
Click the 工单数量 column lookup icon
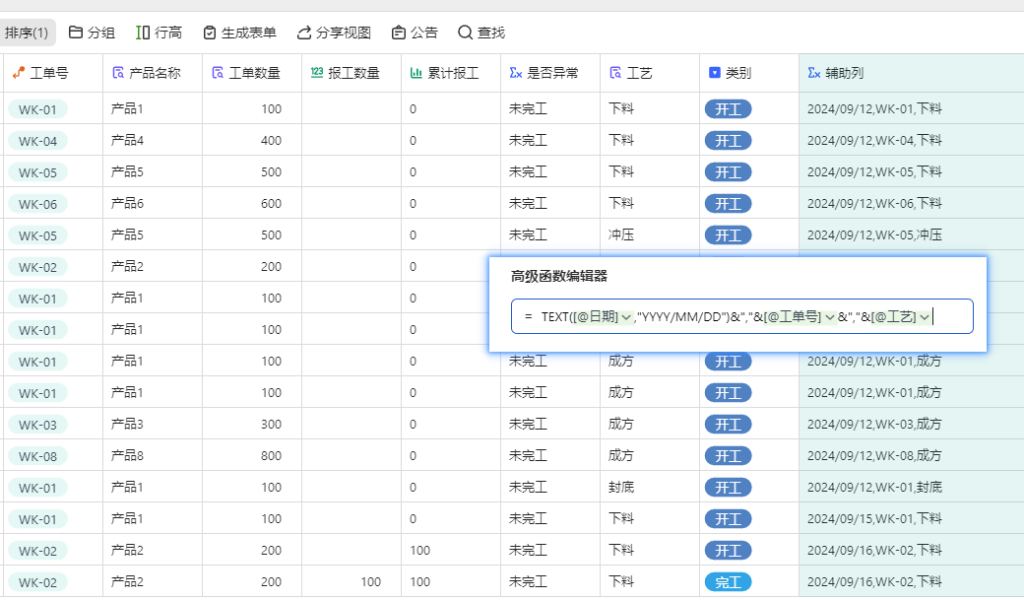(217, 72)
